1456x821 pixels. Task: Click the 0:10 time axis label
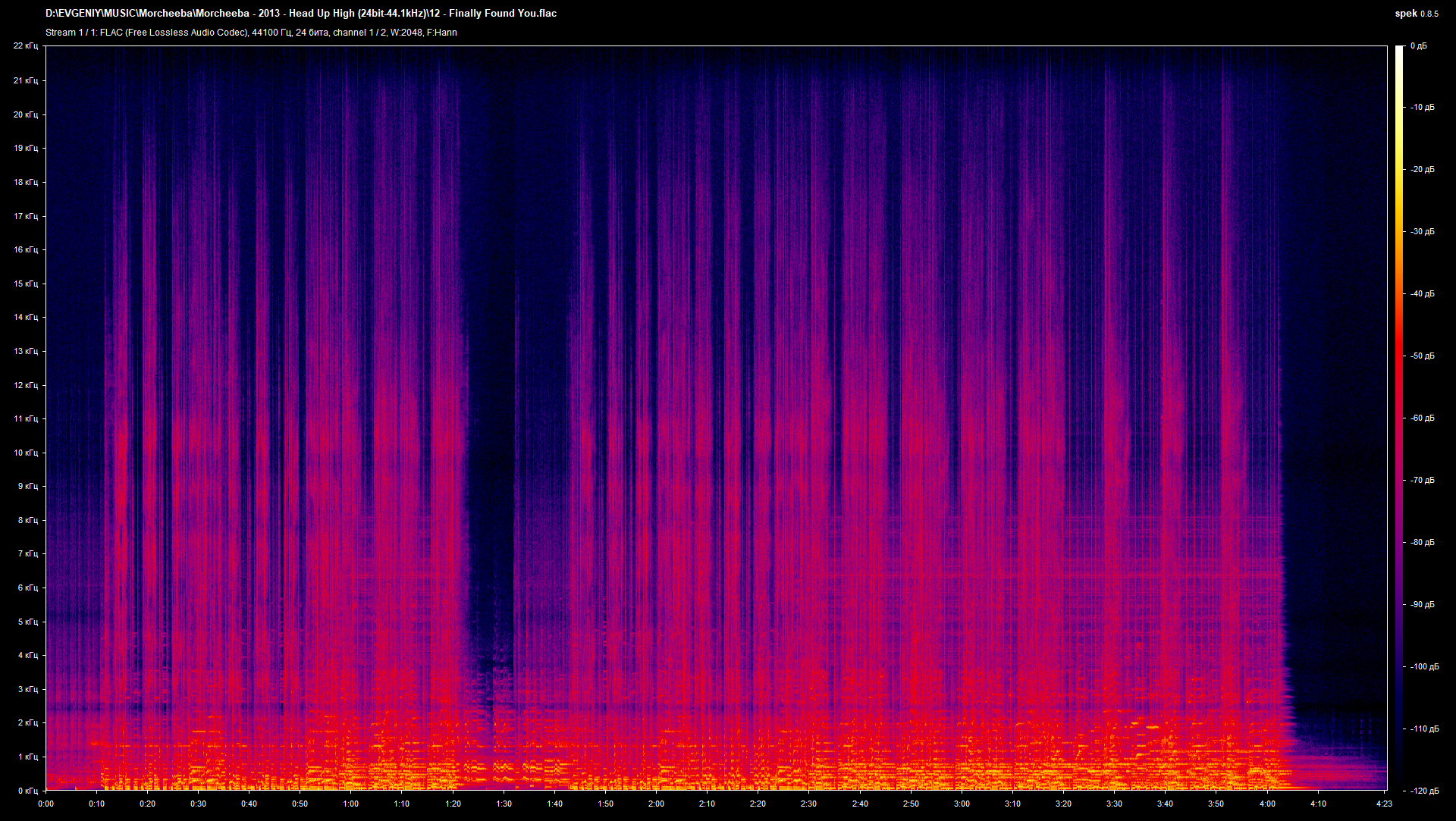click(x=96, y=804)
